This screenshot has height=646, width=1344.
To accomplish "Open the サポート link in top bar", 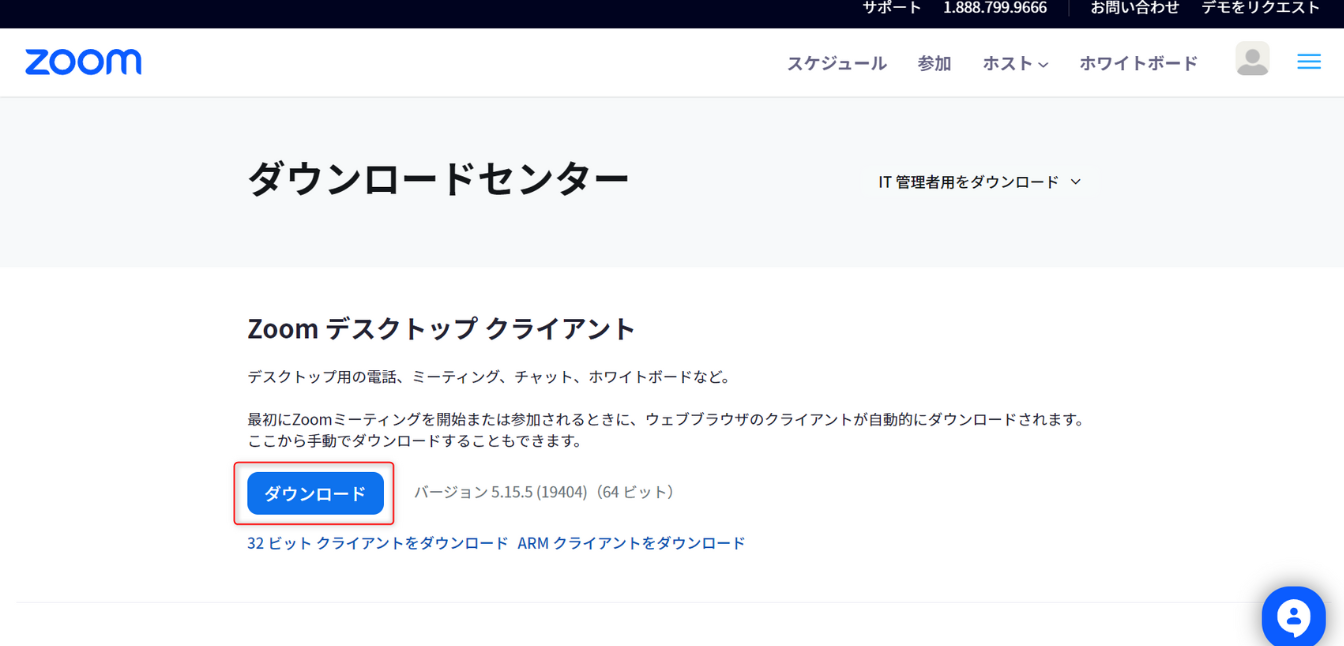I will coord(891,8).
